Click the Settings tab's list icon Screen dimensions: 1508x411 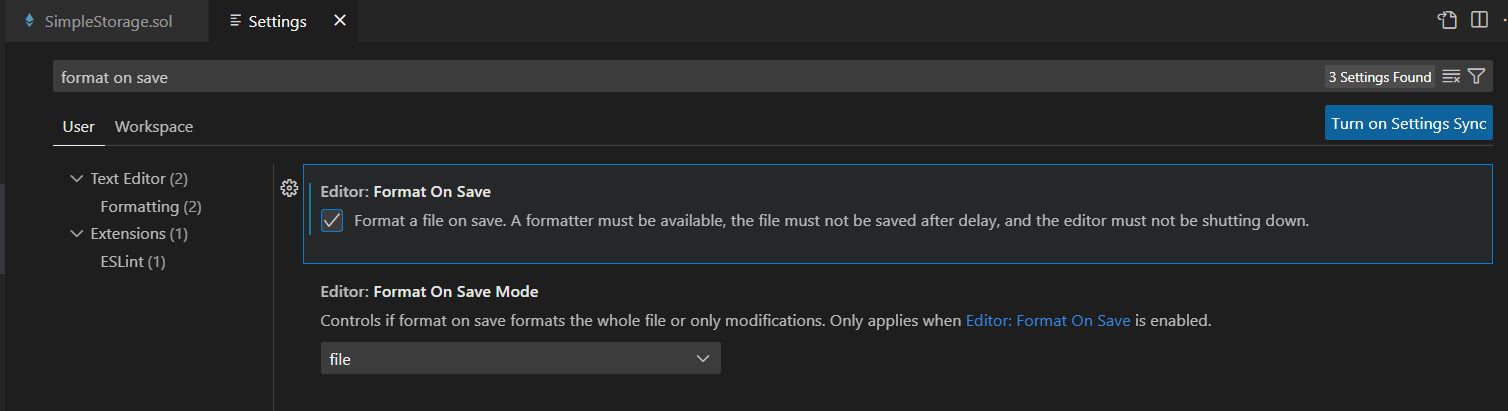pyautogui.click(x=235, y=20)
